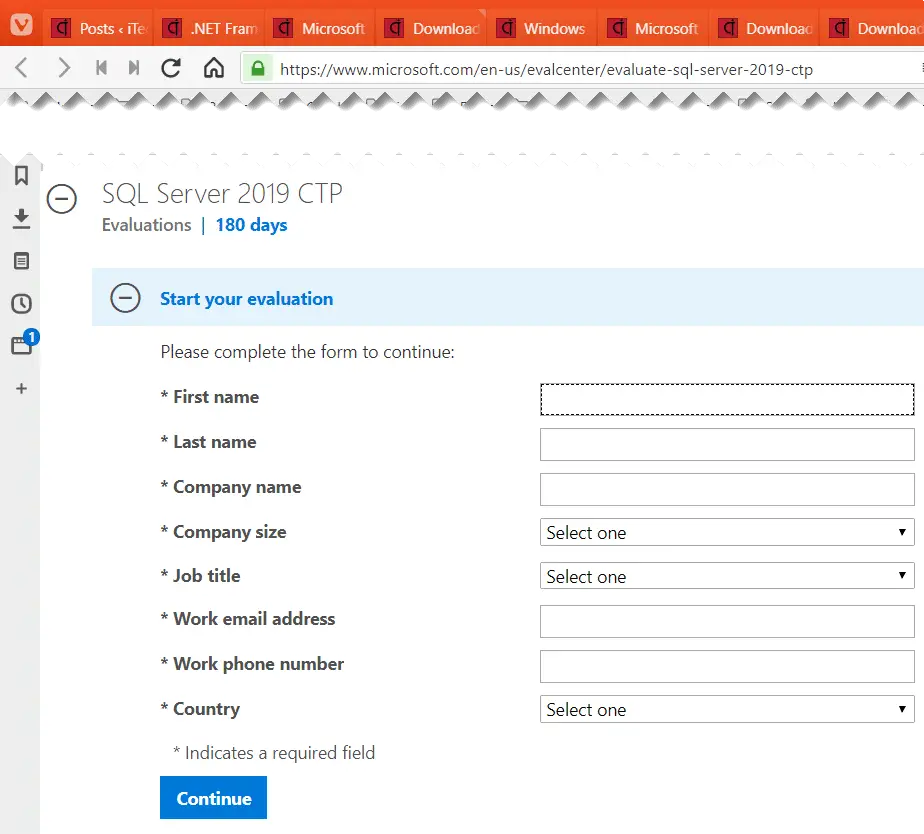Open the Downloads panel

[x=21, y=217]
